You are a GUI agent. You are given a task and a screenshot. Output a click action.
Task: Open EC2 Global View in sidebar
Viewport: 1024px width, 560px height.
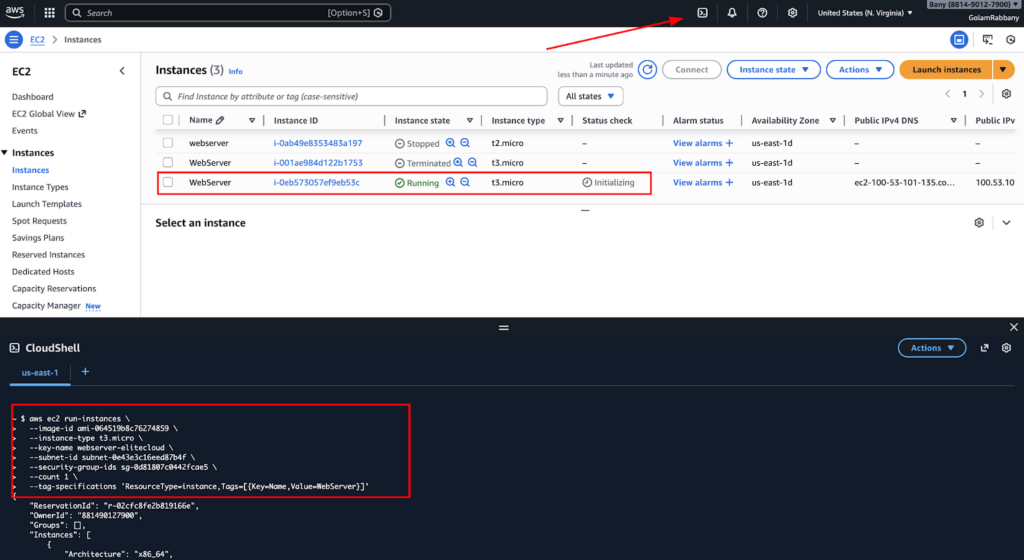click(48, 114)
